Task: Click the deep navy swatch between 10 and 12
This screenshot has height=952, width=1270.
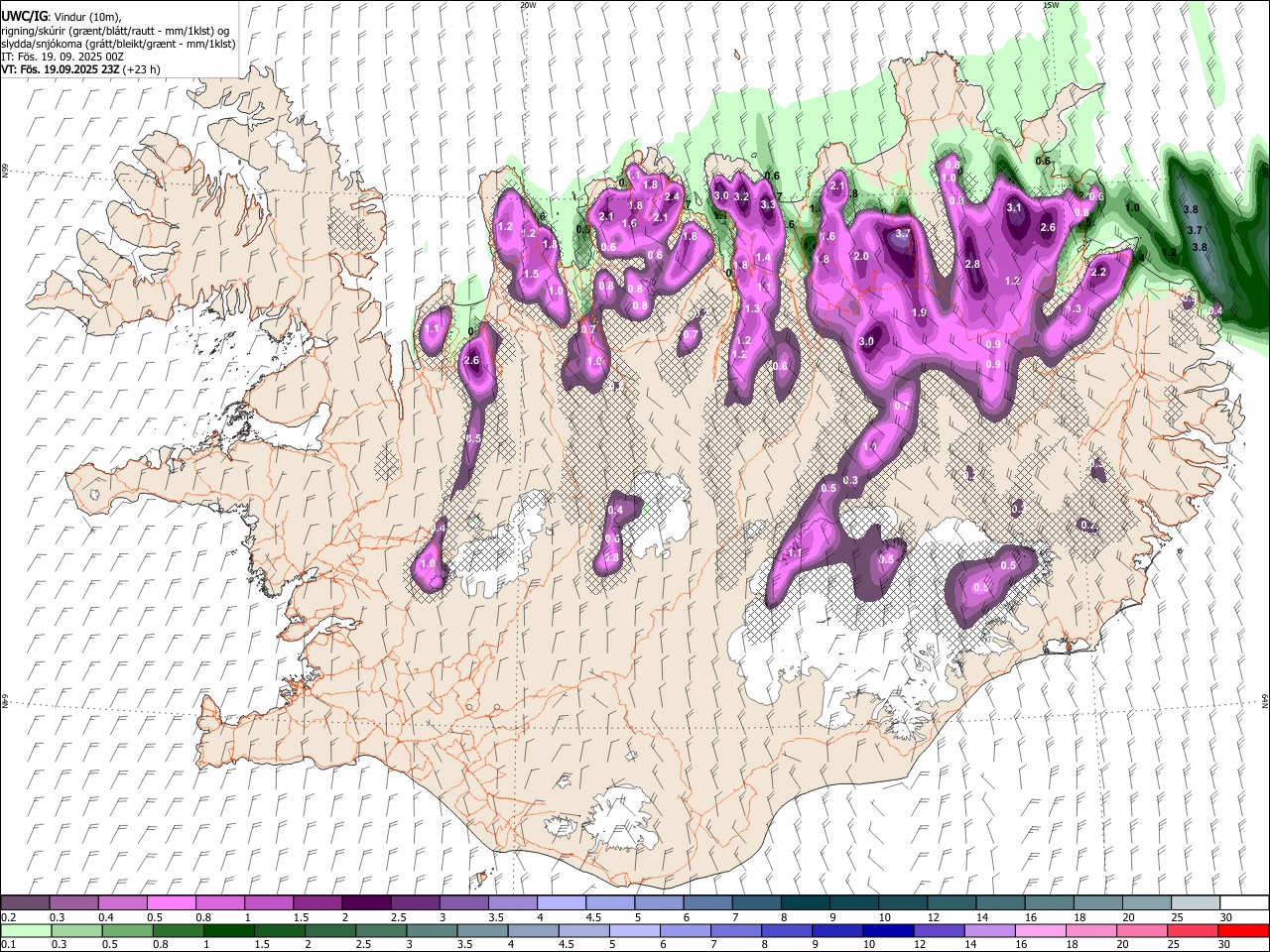Action: [887, 930]
